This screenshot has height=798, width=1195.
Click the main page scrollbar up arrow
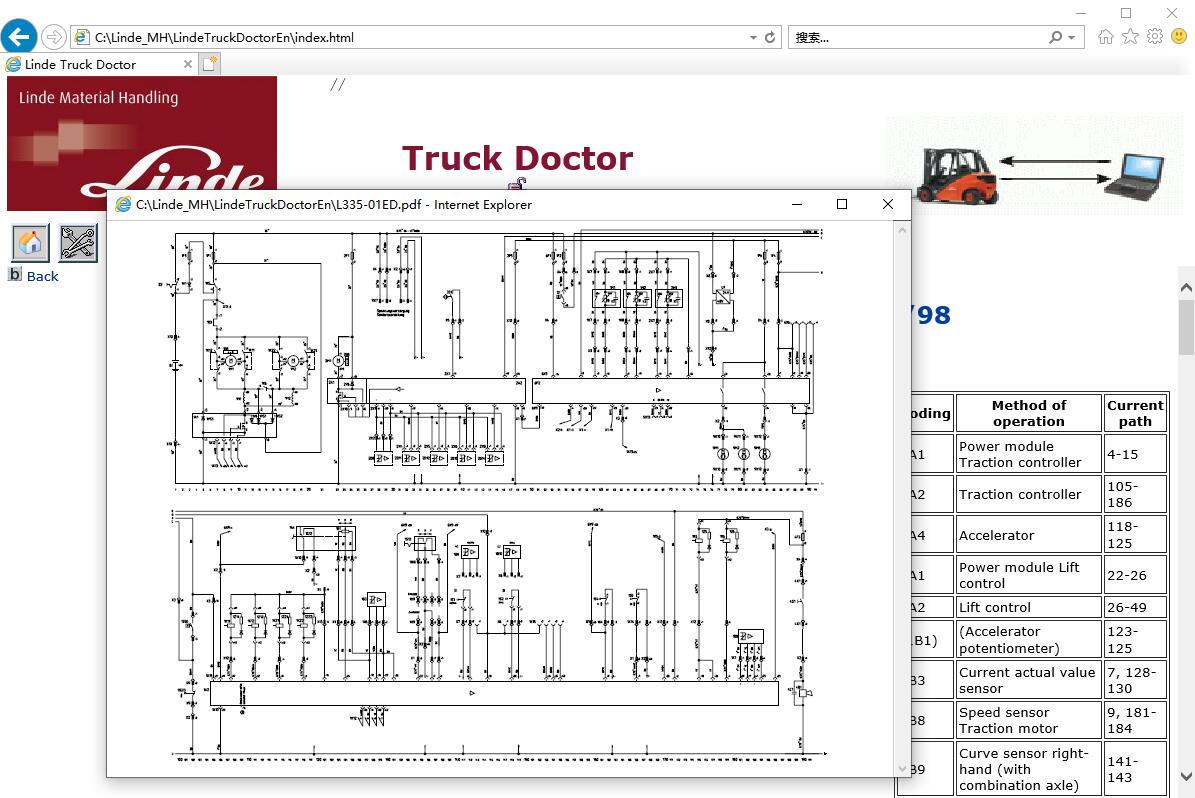click(x=1186, y=287)
